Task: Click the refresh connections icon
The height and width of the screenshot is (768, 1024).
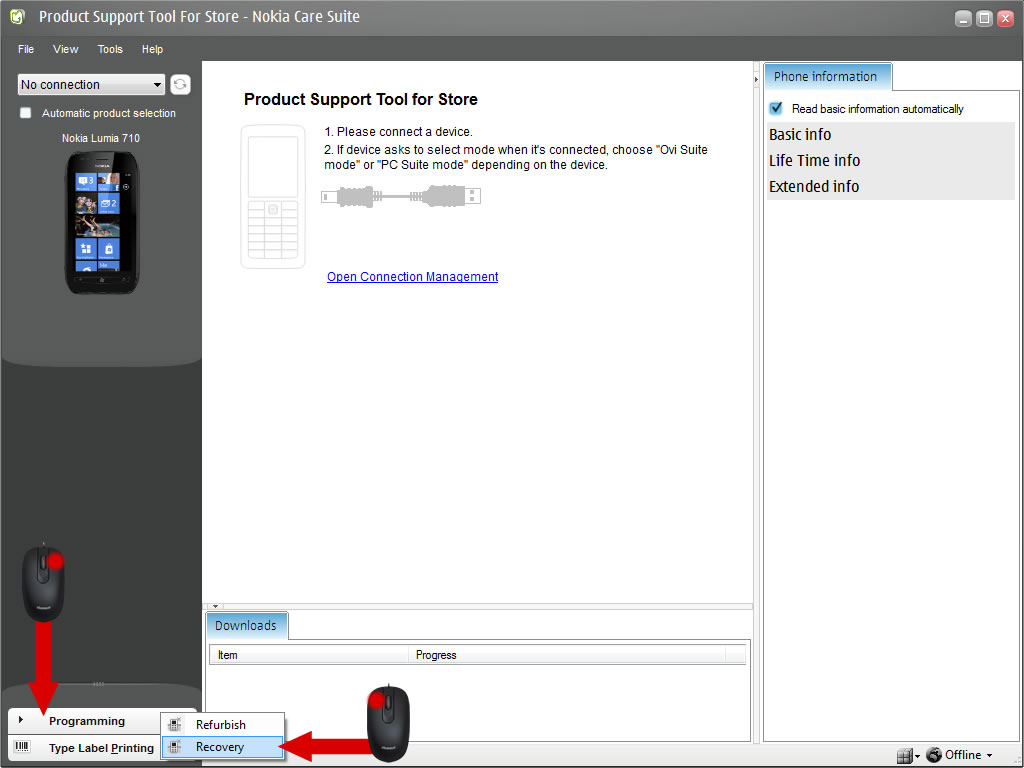Action: 180,84
